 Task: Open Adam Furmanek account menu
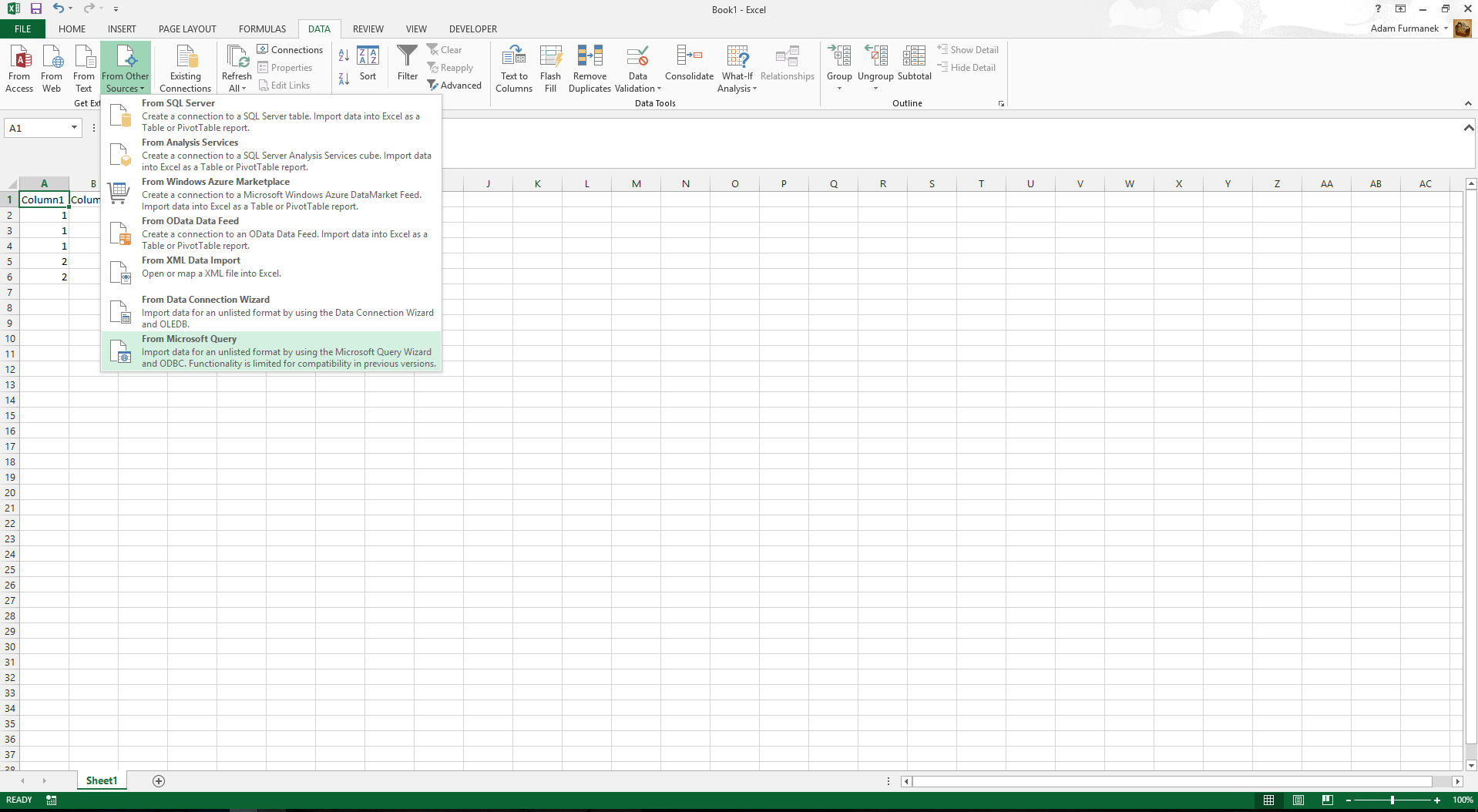coord(1410,29)
